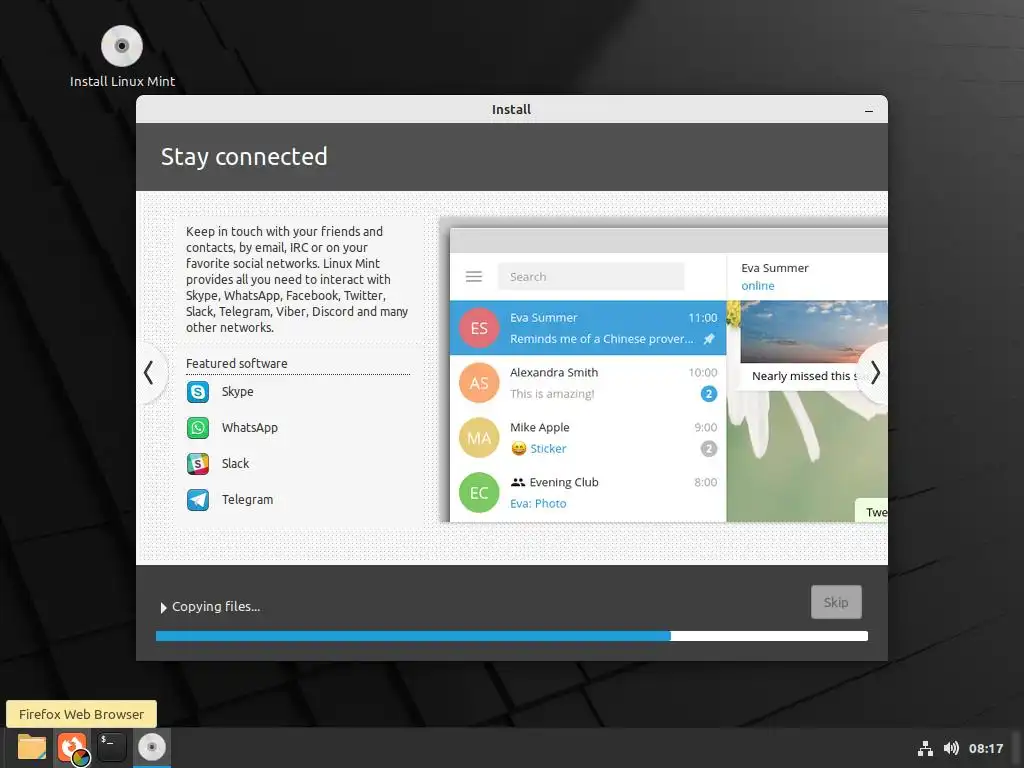Click the pin icon on Eva Summer chat
The height and width of the screenshot is (768, 1024).
pyautogui.click(x=709, y=339)
